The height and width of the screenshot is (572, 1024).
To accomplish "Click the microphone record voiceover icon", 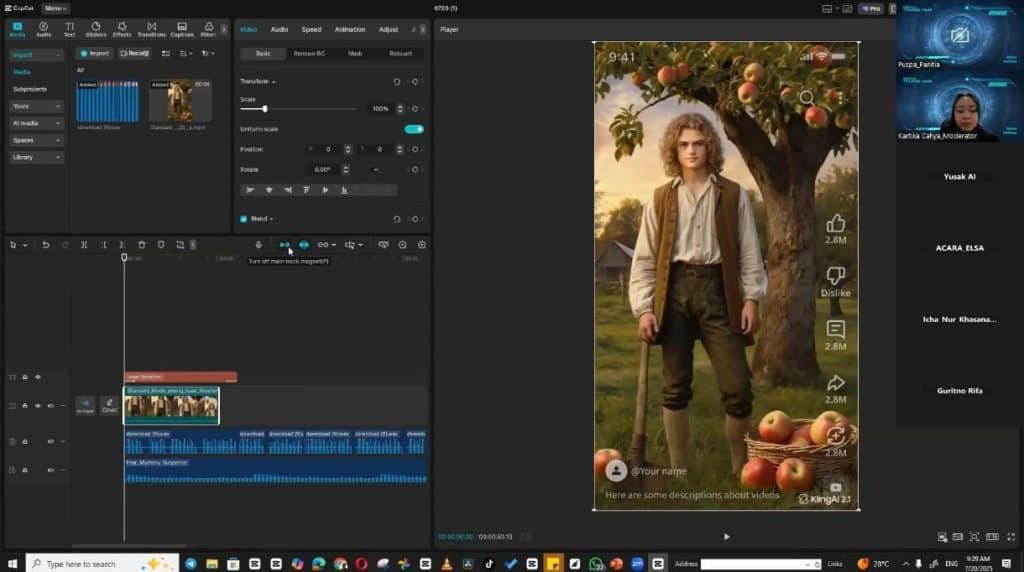I will click(258, 245).
